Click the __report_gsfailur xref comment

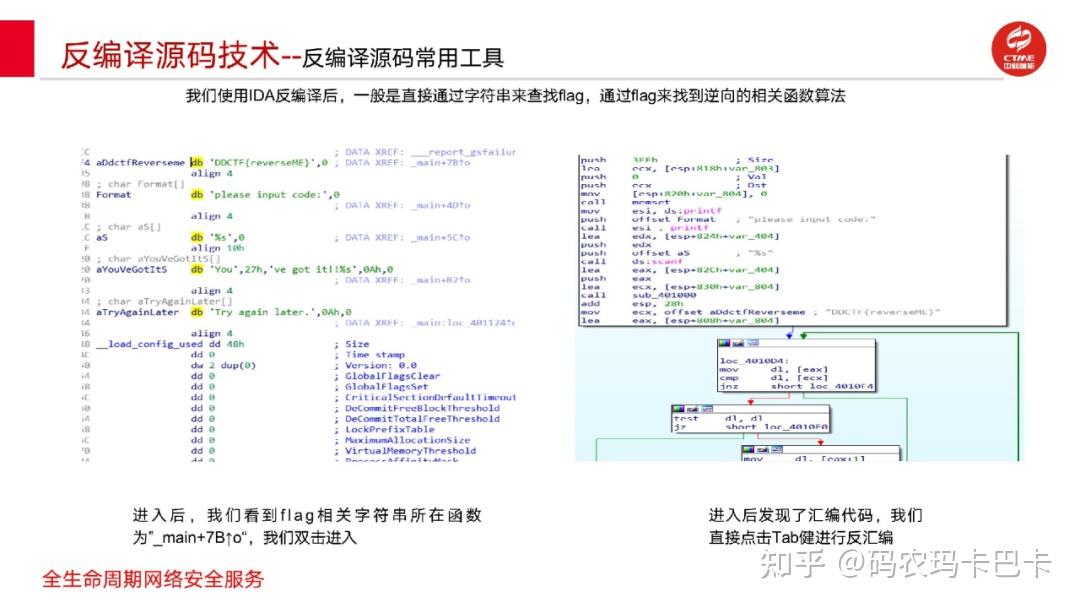click(463, 152)
